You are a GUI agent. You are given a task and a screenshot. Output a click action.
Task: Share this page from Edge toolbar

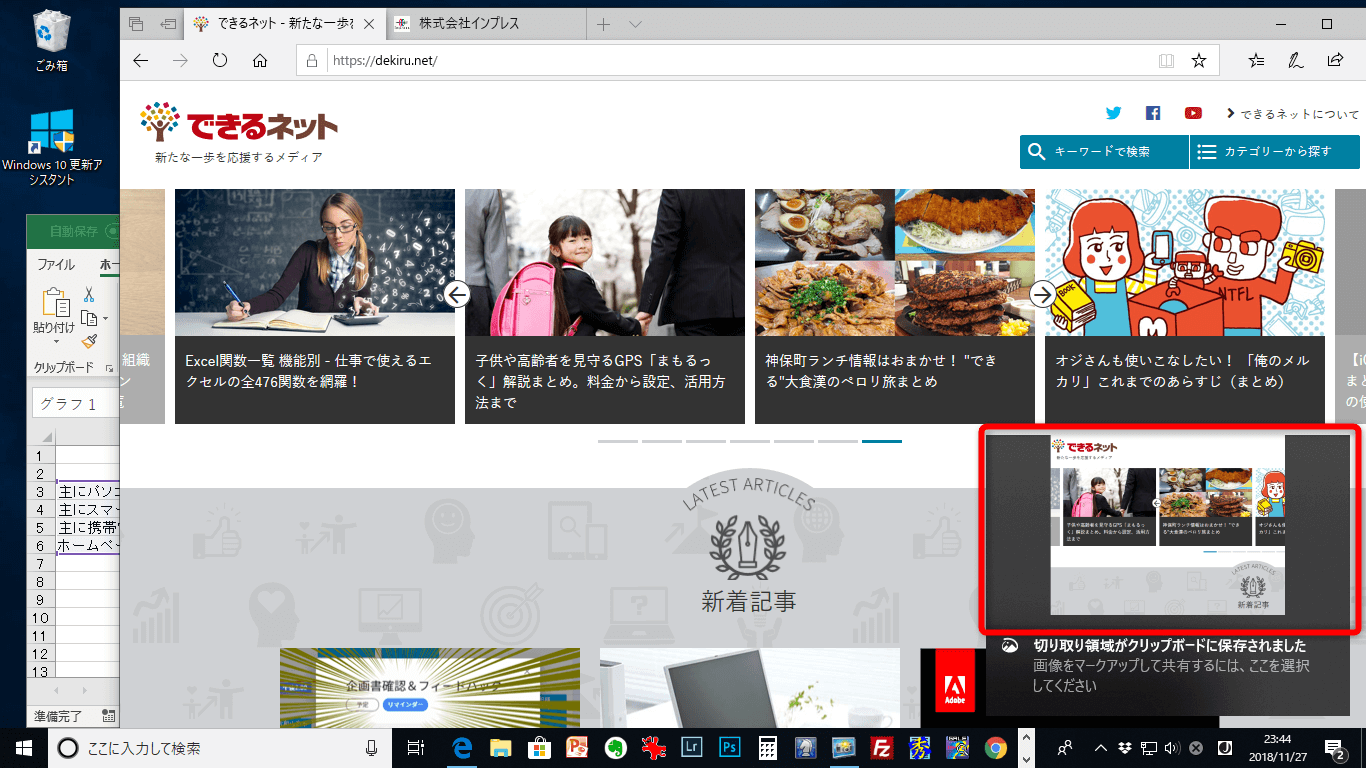pyautogui.click(x=1336, y=61)
